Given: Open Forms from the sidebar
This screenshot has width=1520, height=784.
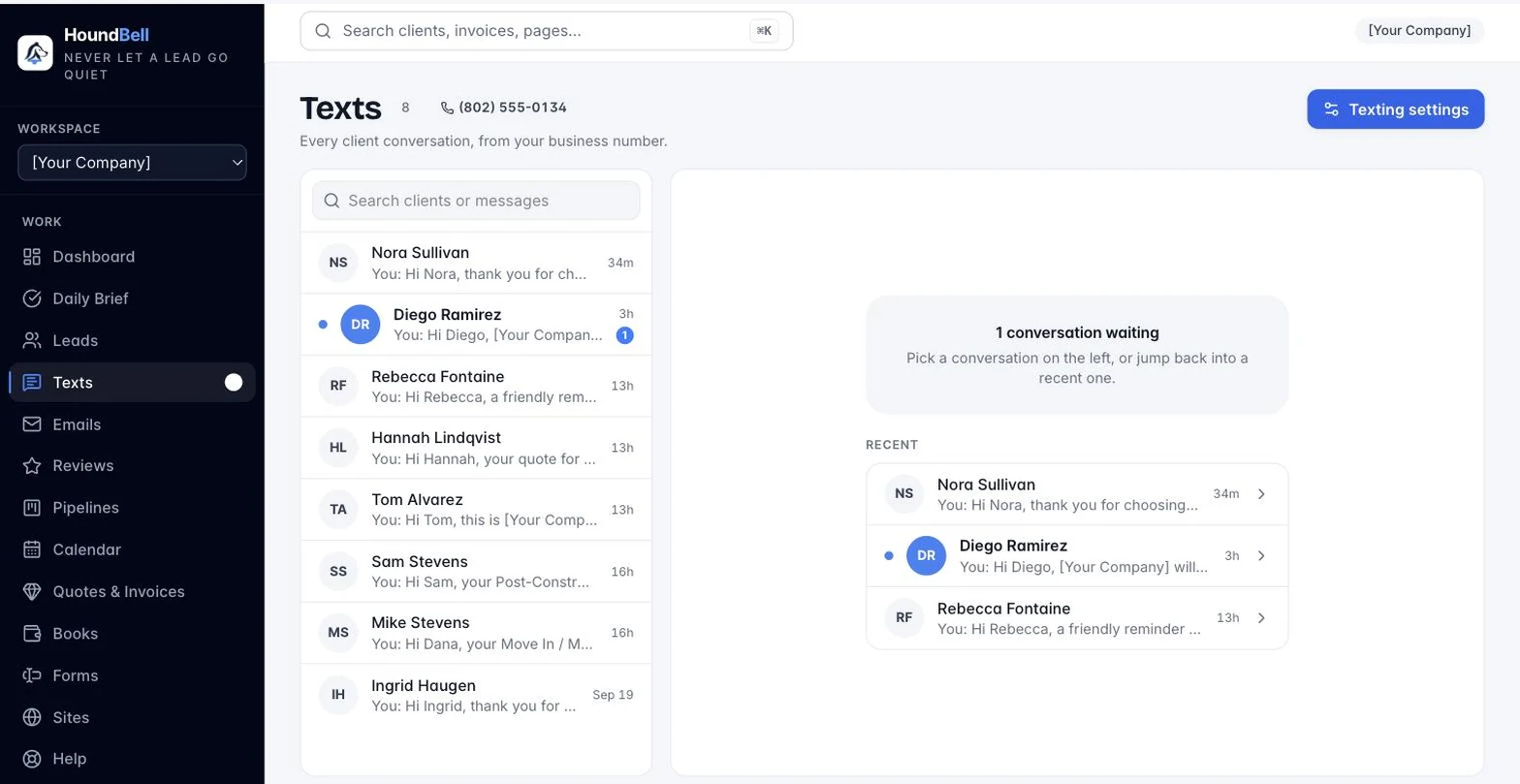Looking at the screenshot, I should click(x=132, y=675).
